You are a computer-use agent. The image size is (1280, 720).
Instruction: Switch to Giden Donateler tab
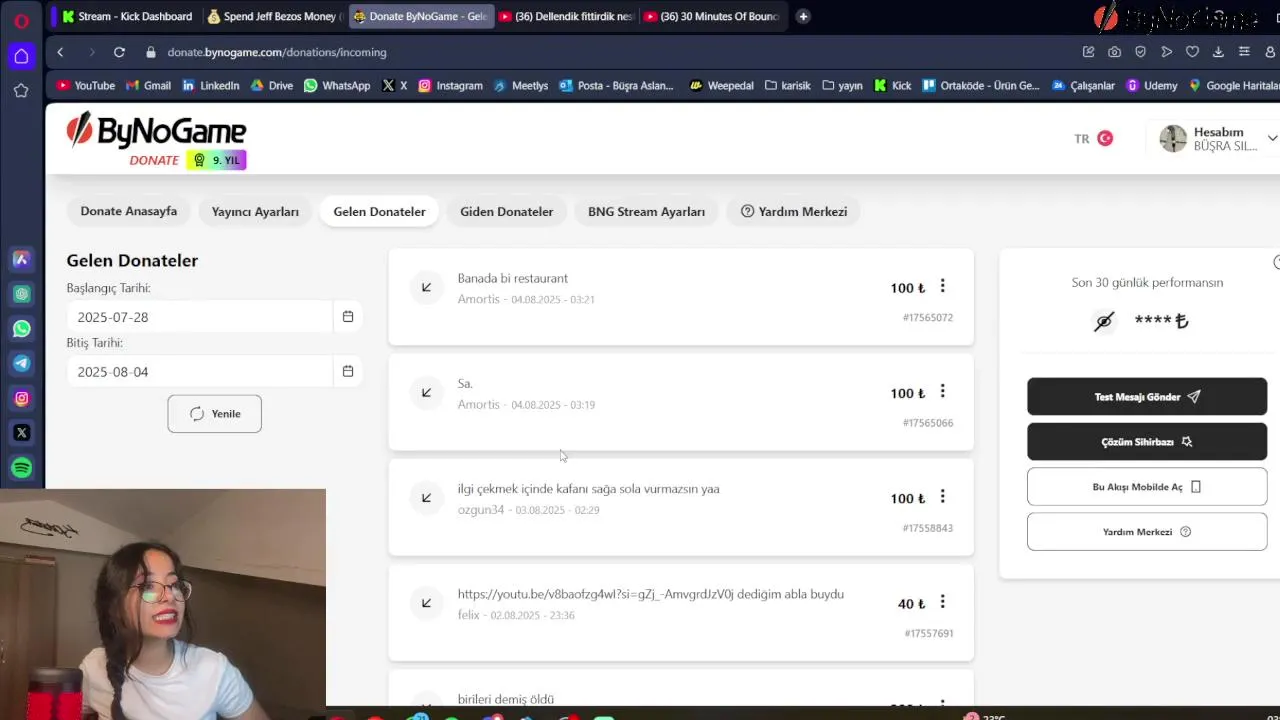(506, 211)
